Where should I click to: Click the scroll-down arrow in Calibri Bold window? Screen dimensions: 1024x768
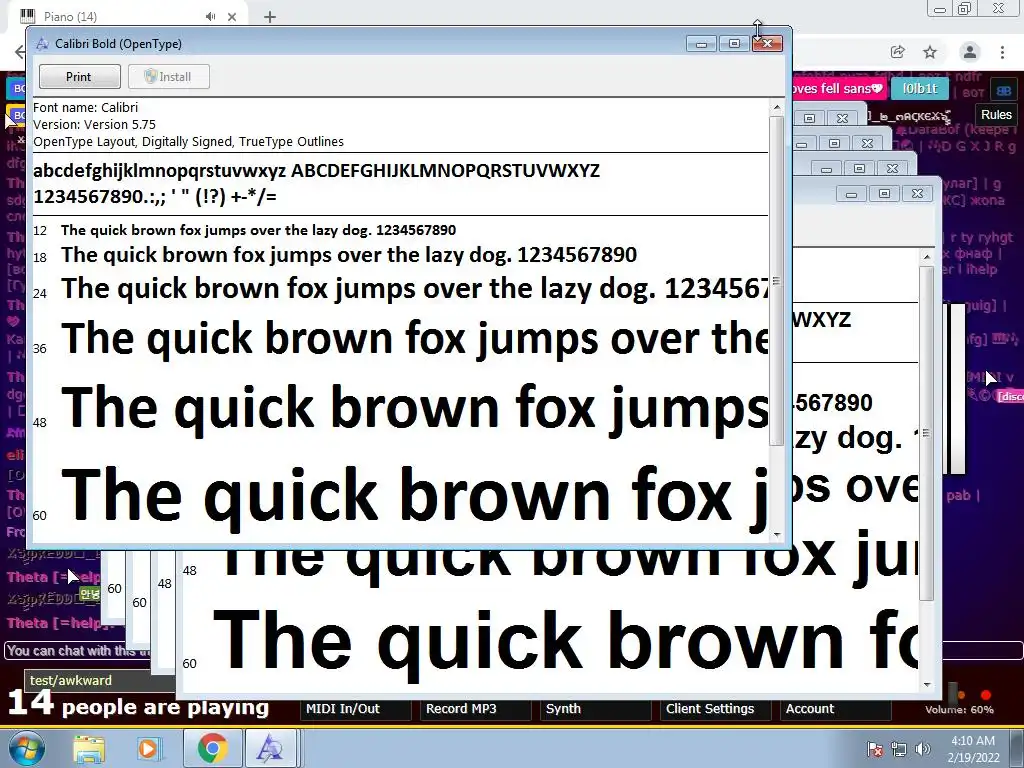click(776, 534)
